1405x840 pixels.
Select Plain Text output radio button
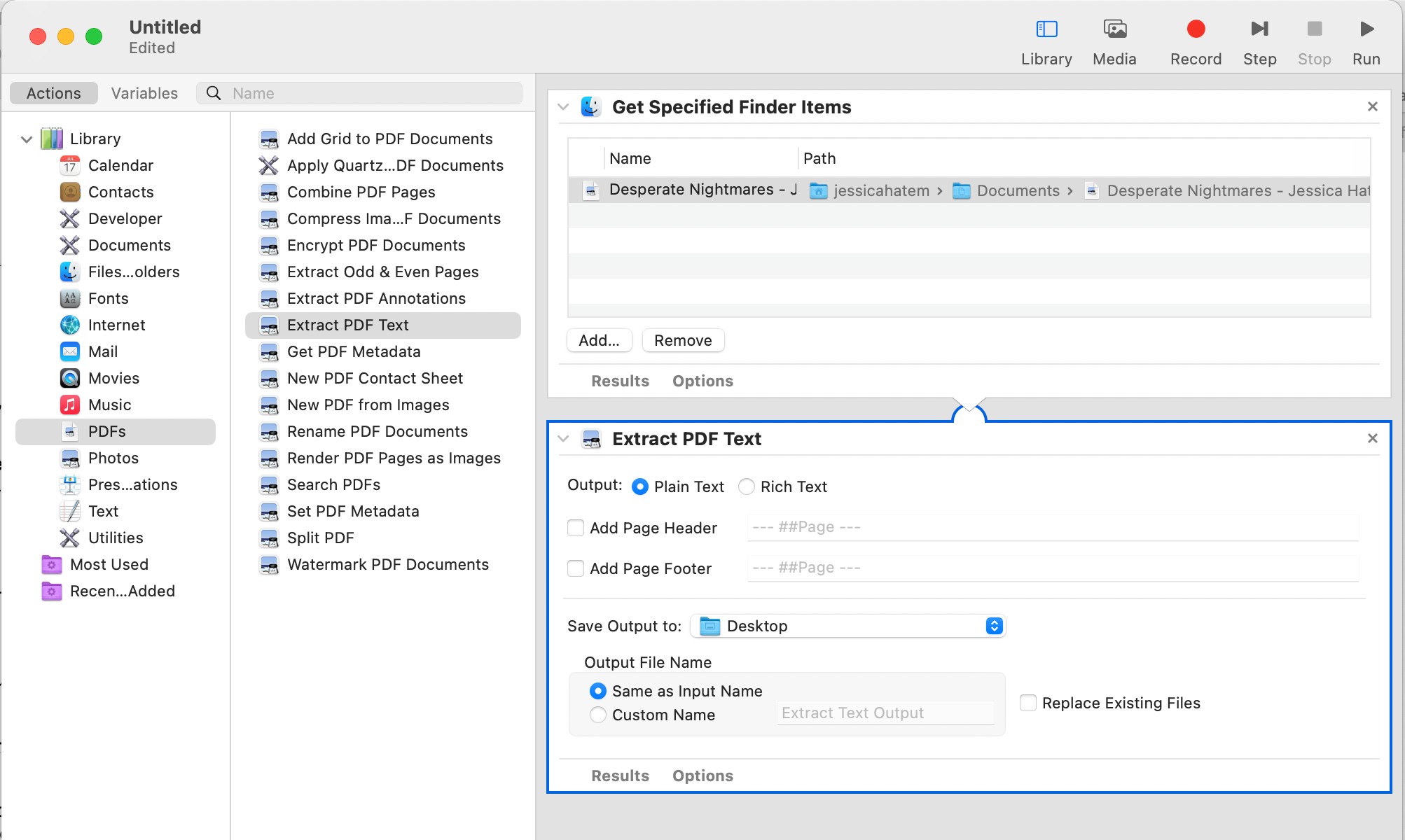639,486
